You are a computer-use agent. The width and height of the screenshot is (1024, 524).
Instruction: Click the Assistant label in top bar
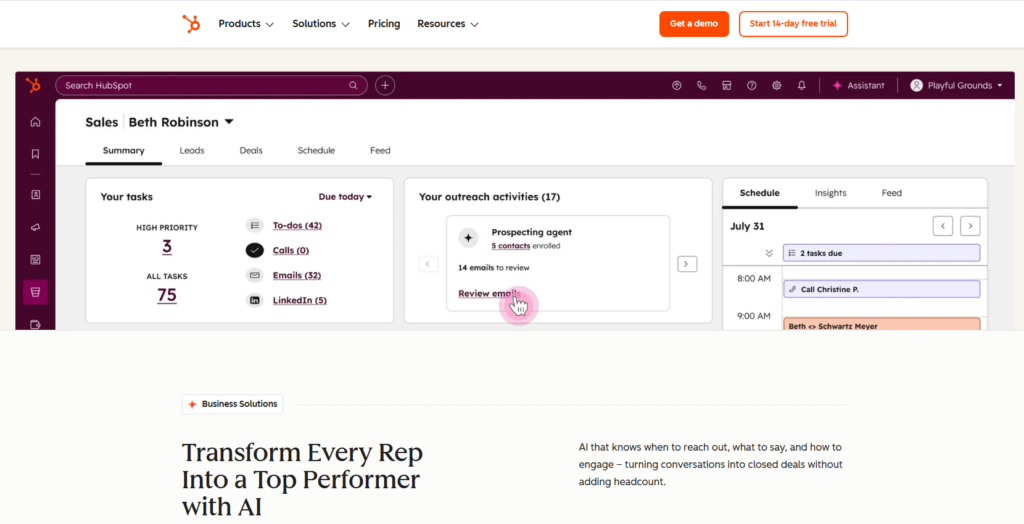[x=866, y=86]
